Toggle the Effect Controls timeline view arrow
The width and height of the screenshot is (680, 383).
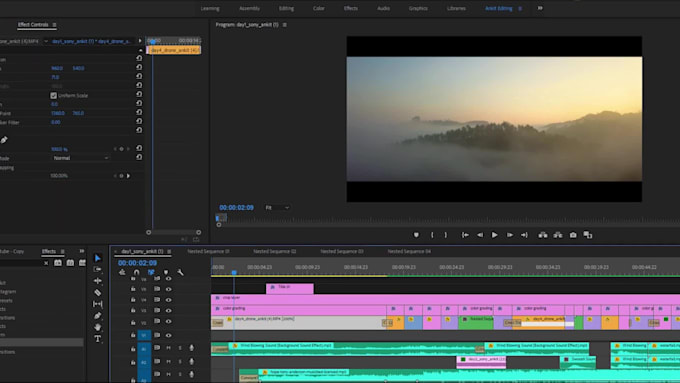(140, 41)
